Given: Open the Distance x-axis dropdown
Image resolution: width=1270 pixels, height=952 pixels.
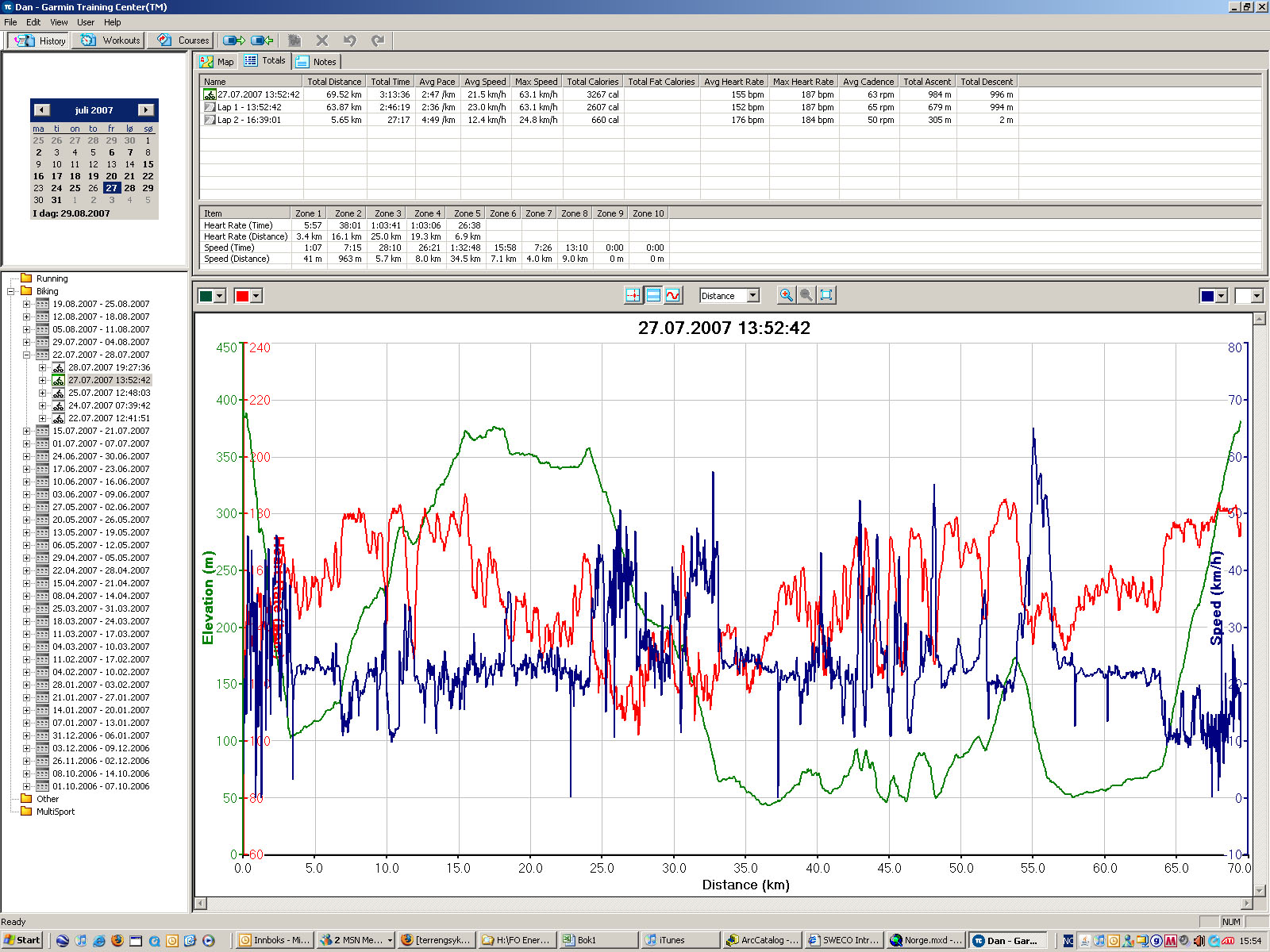Looking at the screenshot, I should click(753, 296).
